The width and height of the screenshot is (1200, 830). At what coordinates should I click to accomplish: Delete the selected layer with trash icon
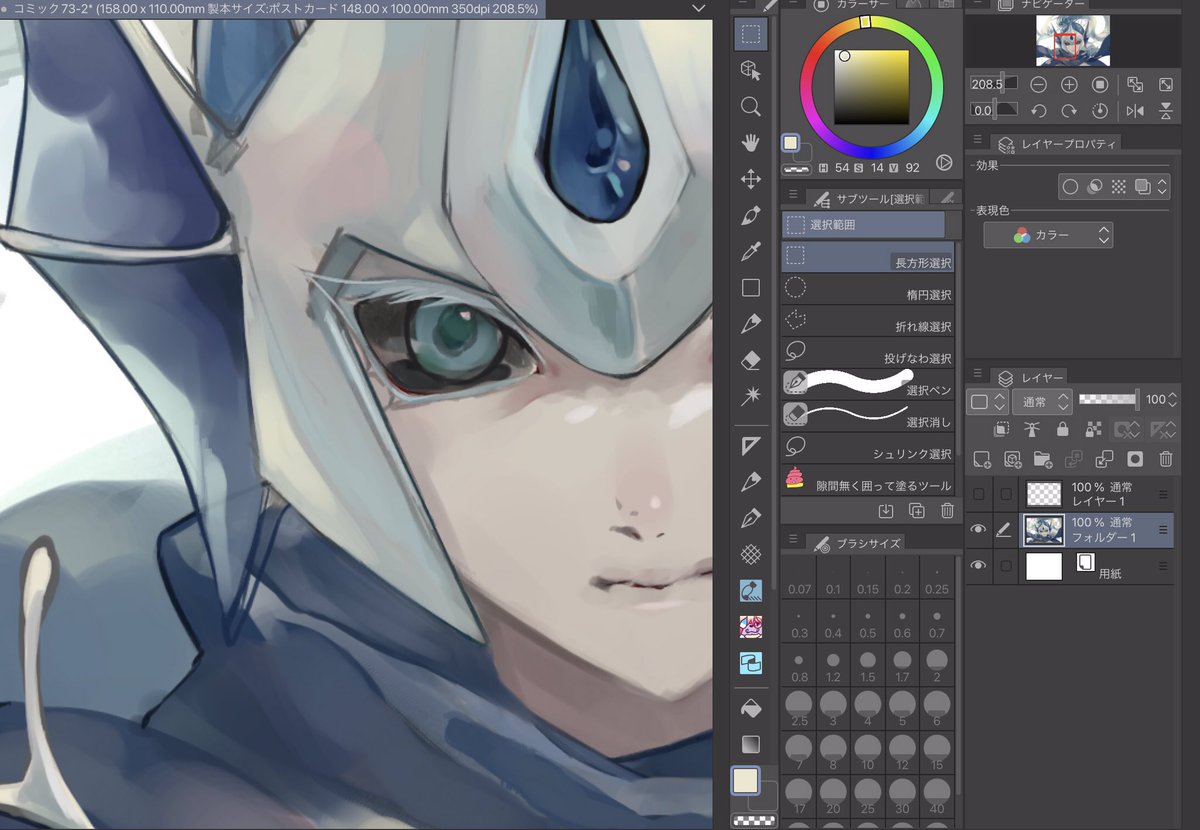tap(1165, 459)
